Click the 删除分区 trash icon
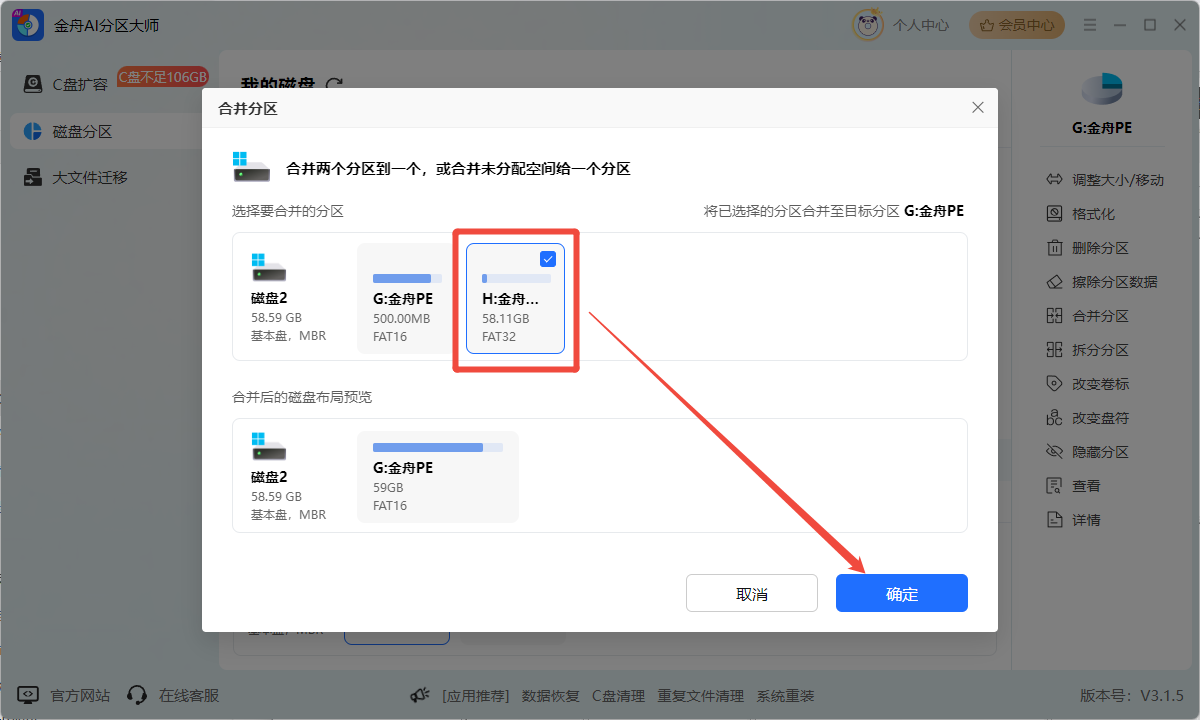The height and width of the screenshot is (720, 1200). click(x=1054, y=248)
